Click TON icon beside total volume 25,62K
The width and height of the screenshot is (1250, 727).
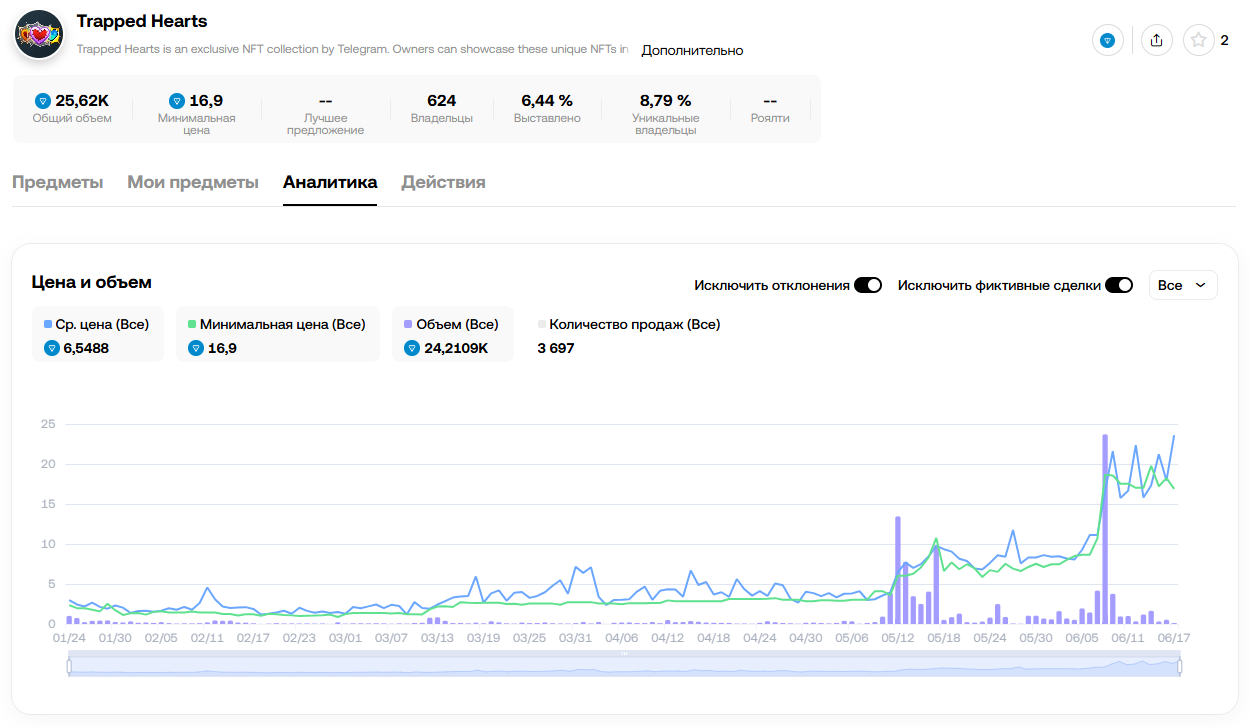tap(43, 101)
